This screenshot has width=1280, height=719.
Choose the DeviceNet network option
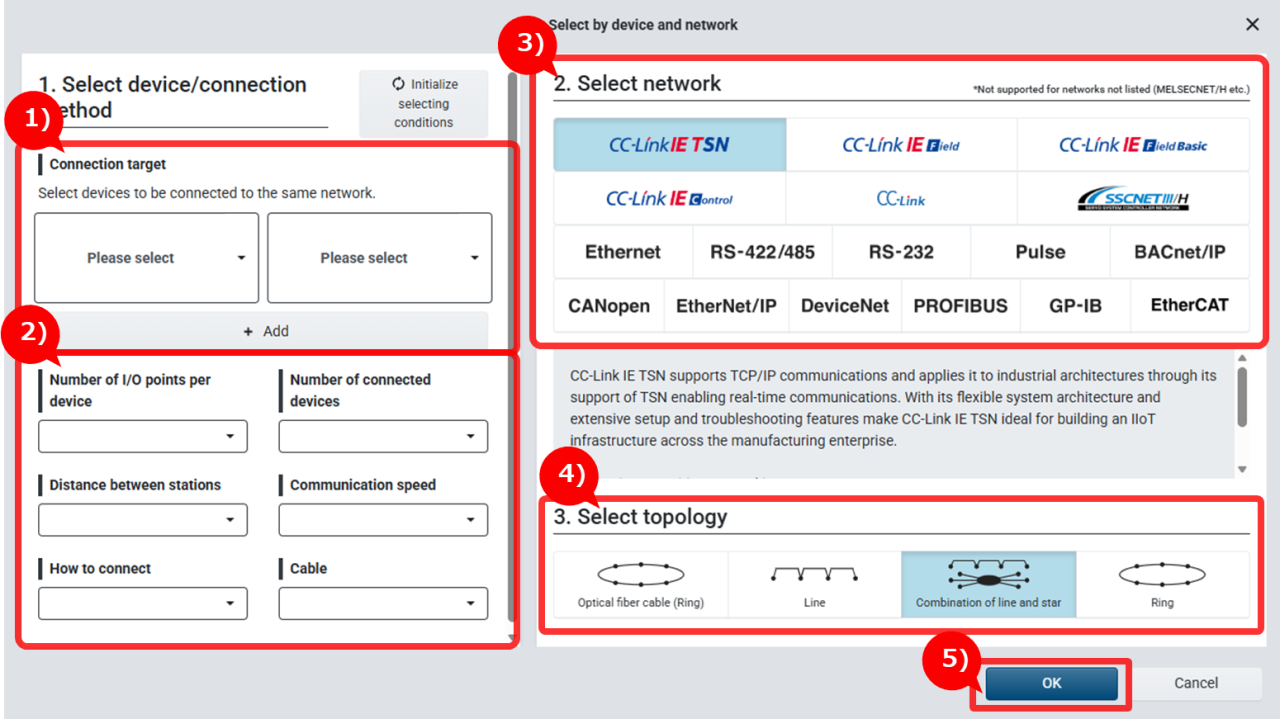(x=845, y=306)
